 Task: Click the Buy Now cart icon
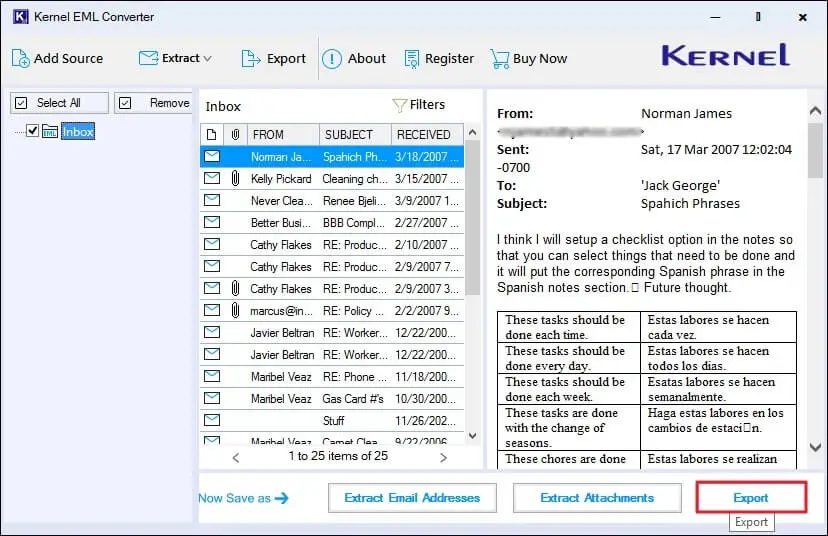tap(499, 59)
